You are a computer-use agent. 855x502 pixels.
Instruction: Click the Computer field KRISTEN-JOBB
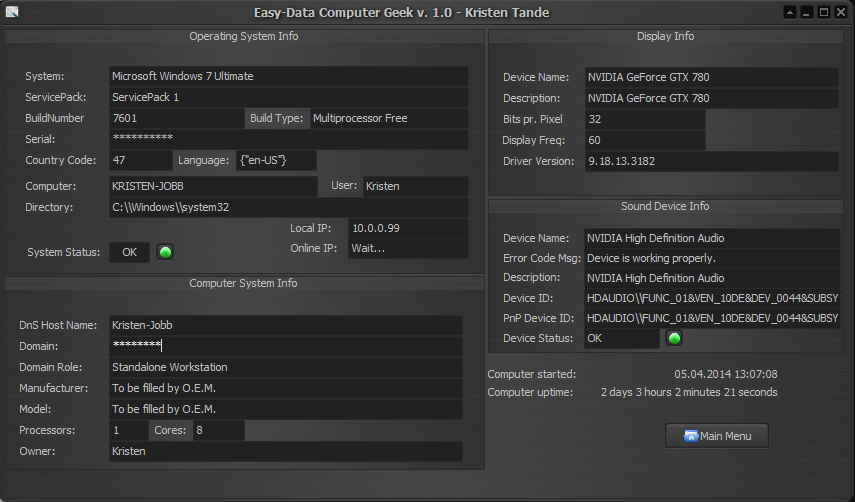(213, 186)
